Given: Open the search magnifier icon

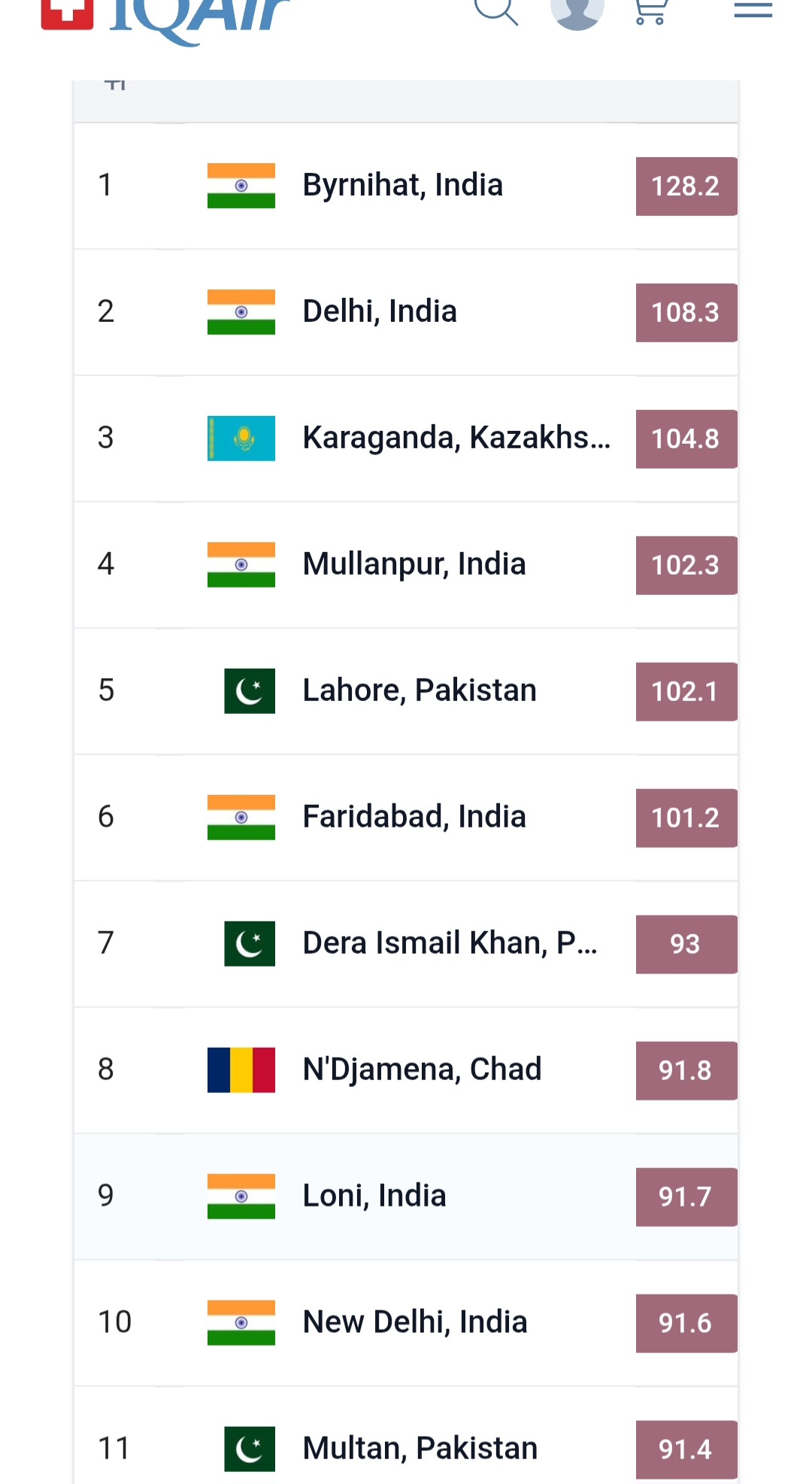Looking at the screenshot, I should (496, 11).
